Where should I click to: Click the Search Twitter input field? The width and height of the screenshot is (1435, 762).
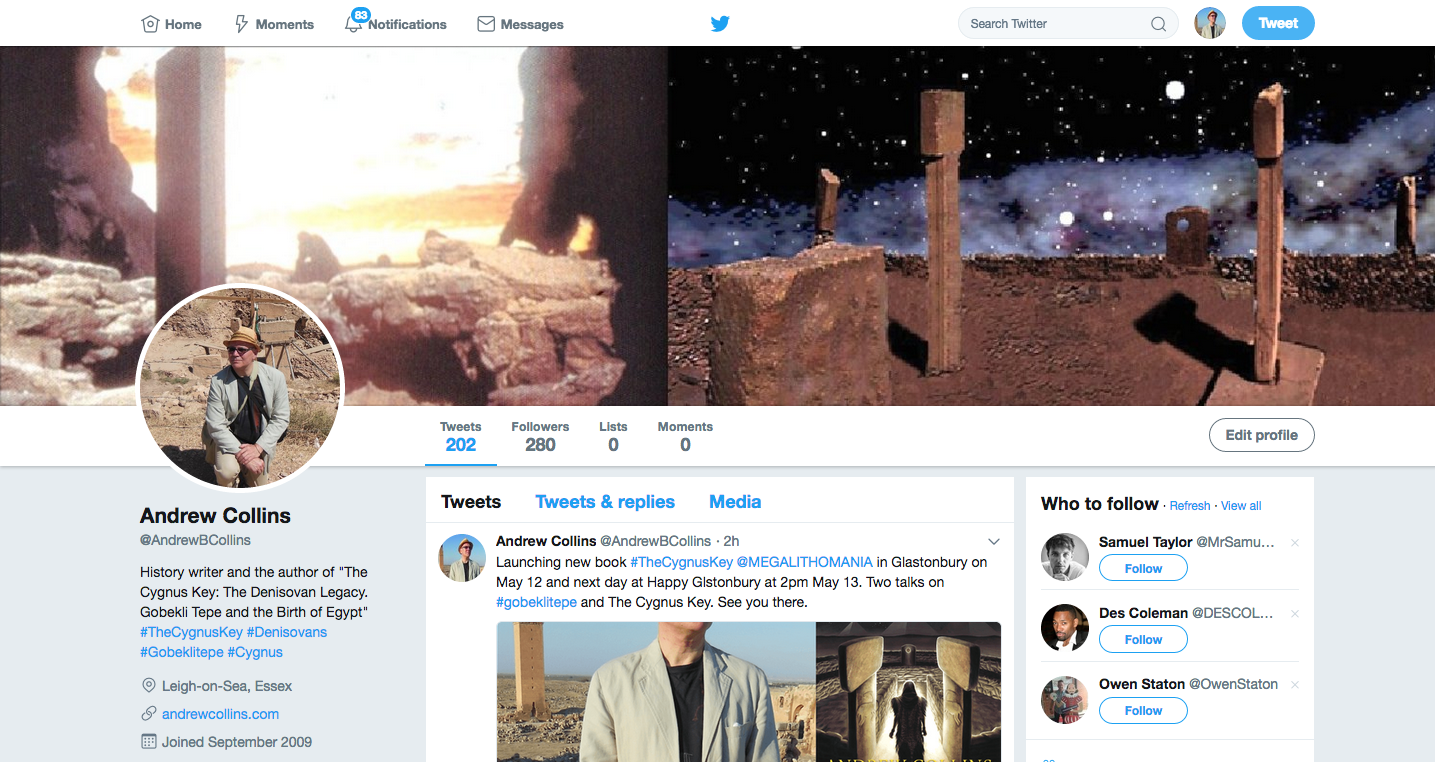tap(1067, 24)
